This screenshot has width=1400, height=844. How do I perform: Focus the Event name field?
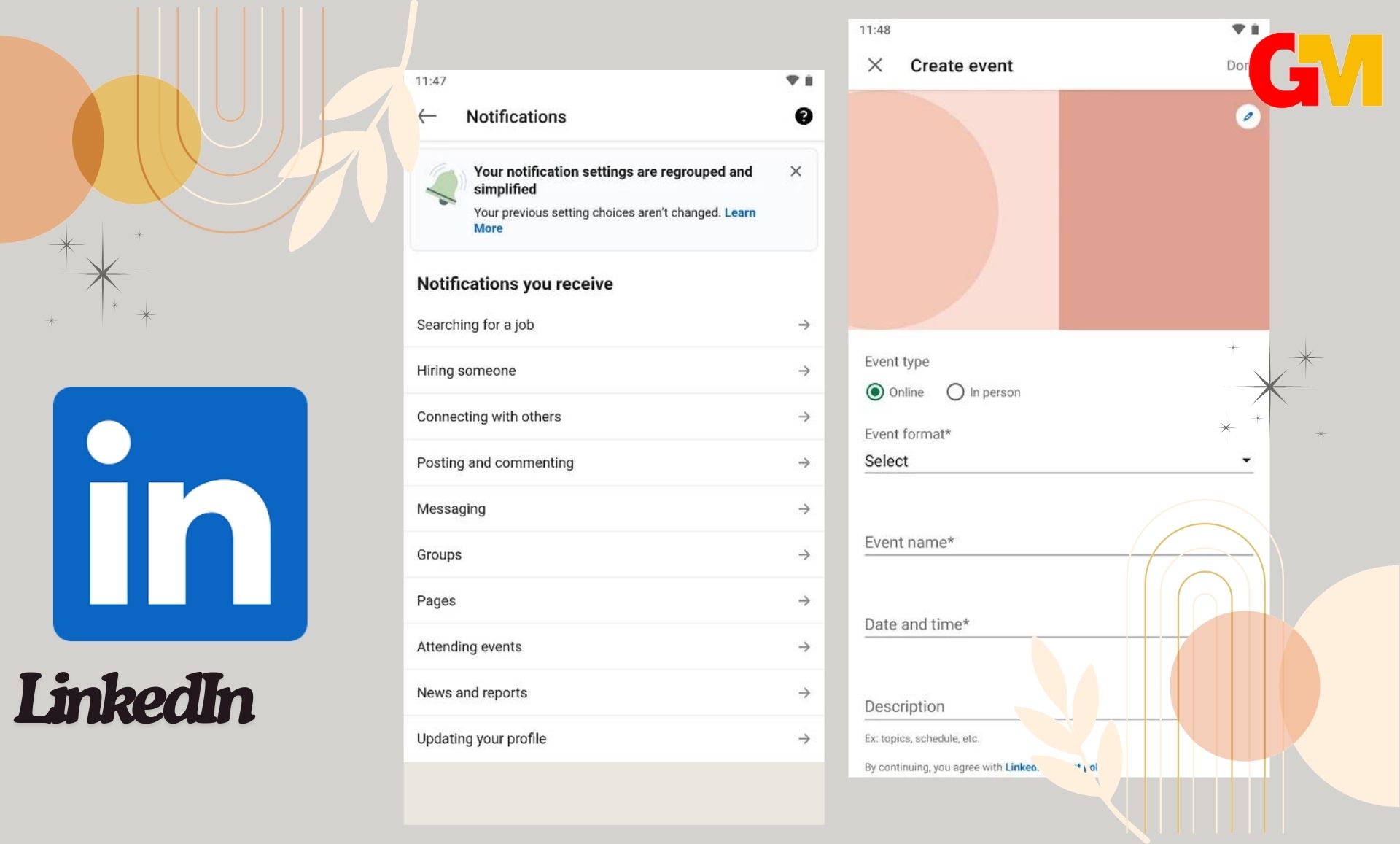click(x=1058, y=542)
